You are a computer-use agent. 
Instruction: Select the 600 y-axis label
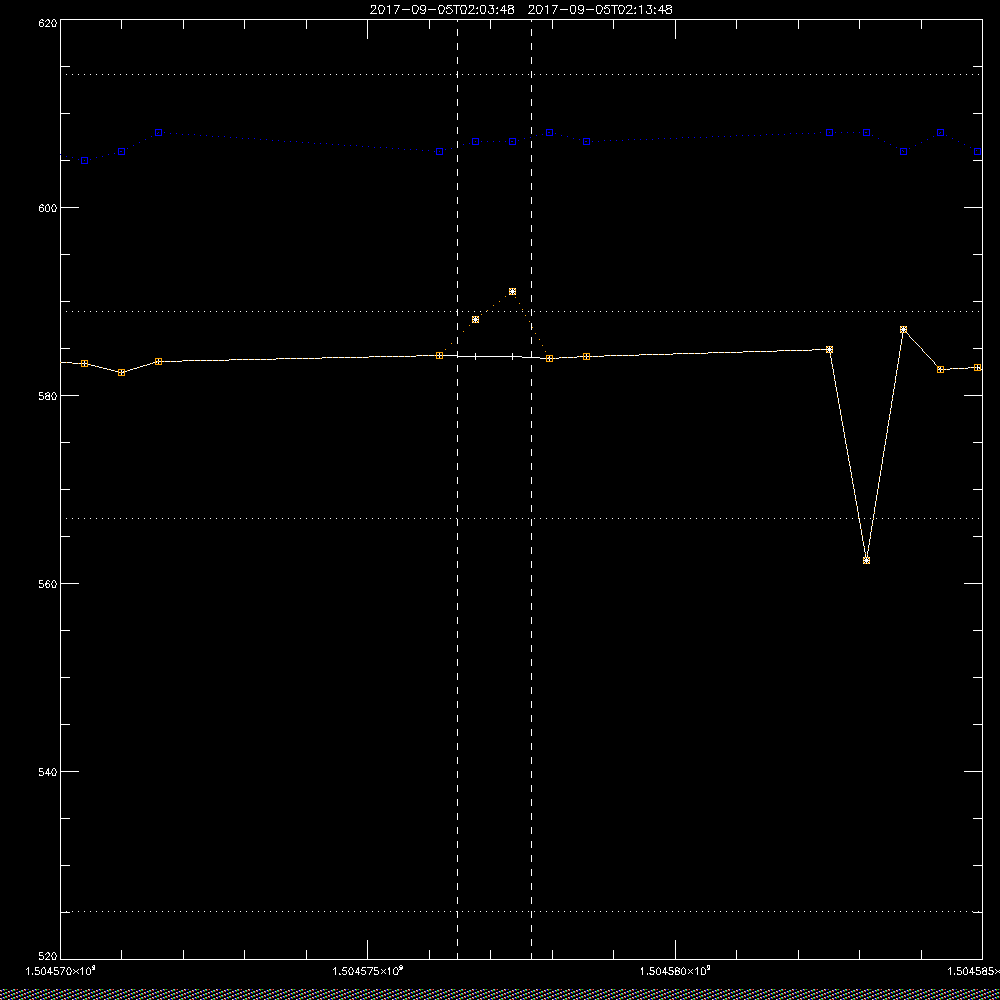coord(48,208)
